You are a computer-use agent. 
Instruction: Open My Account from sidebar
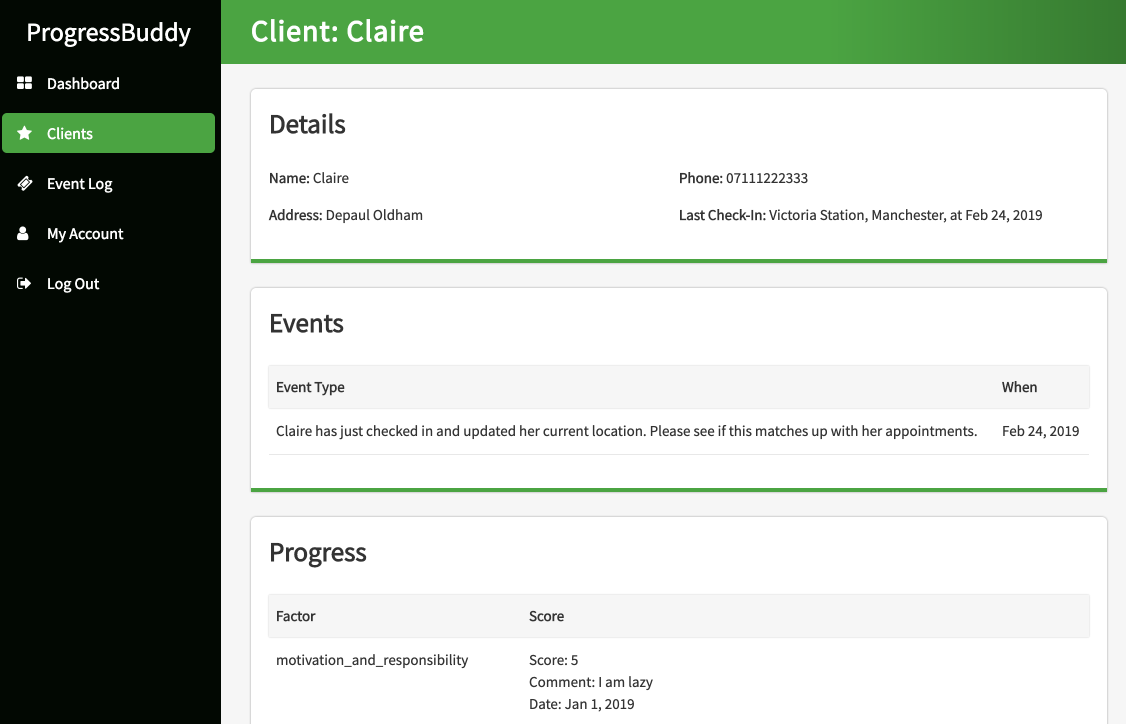click(108, 233)
